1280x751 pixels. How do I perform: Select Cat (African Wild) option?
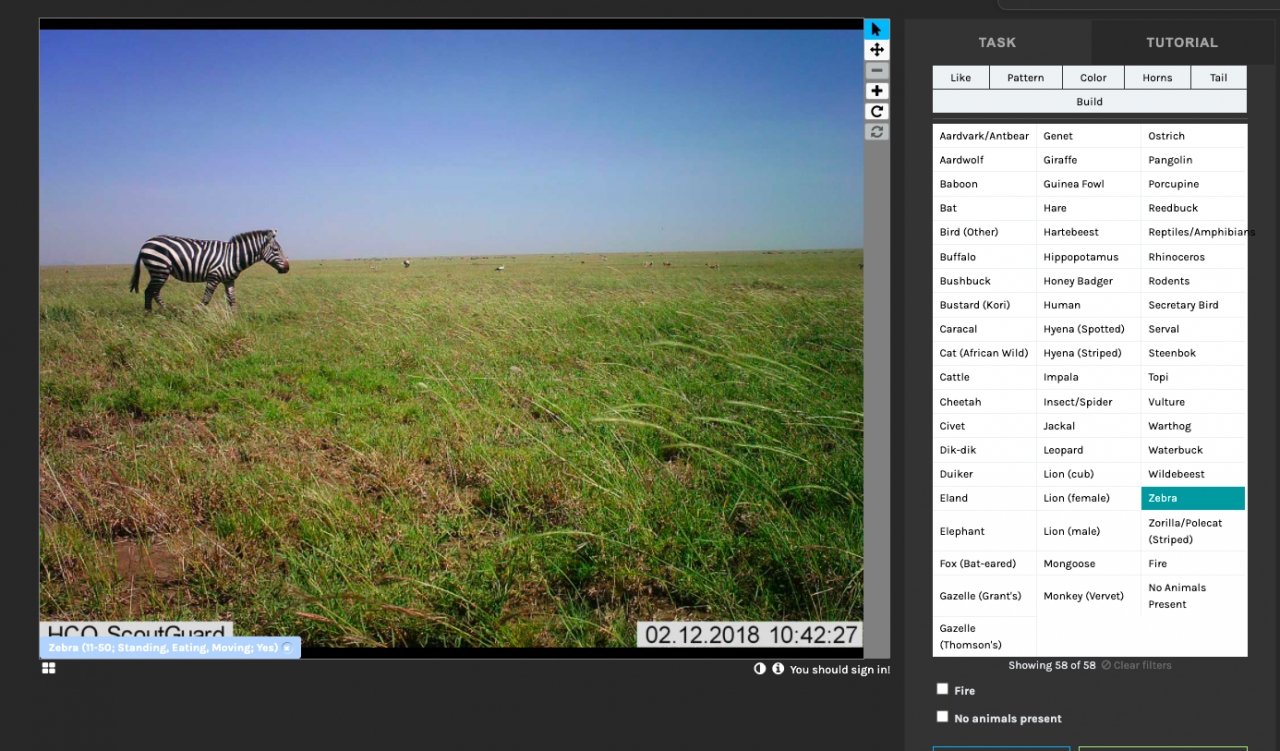coord(984,353)
